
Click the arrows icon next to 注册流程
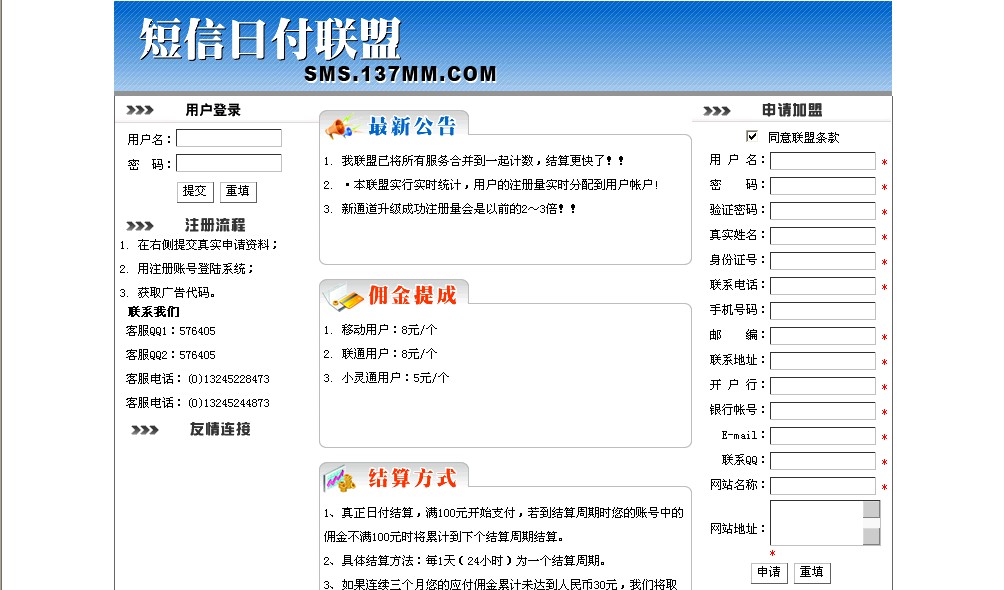(x=140, y=225)
